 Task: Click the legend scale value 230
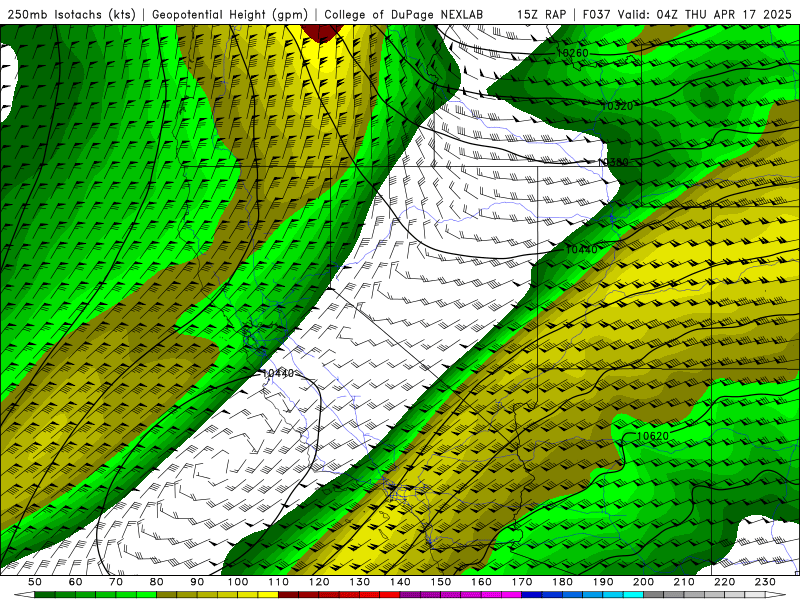[765, 582]
